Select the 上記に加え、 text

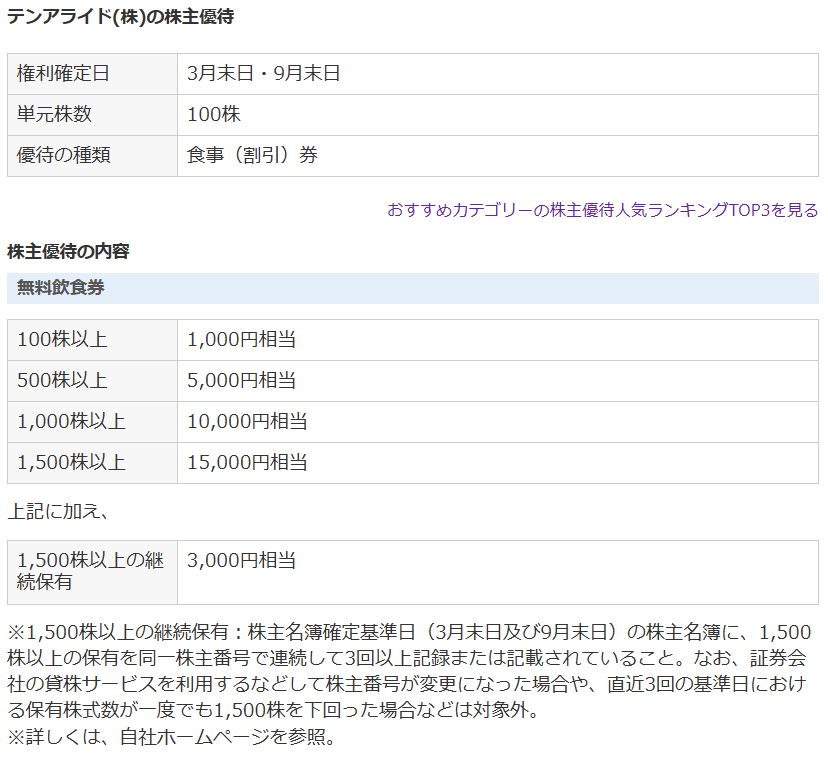(x=58, y=511)
